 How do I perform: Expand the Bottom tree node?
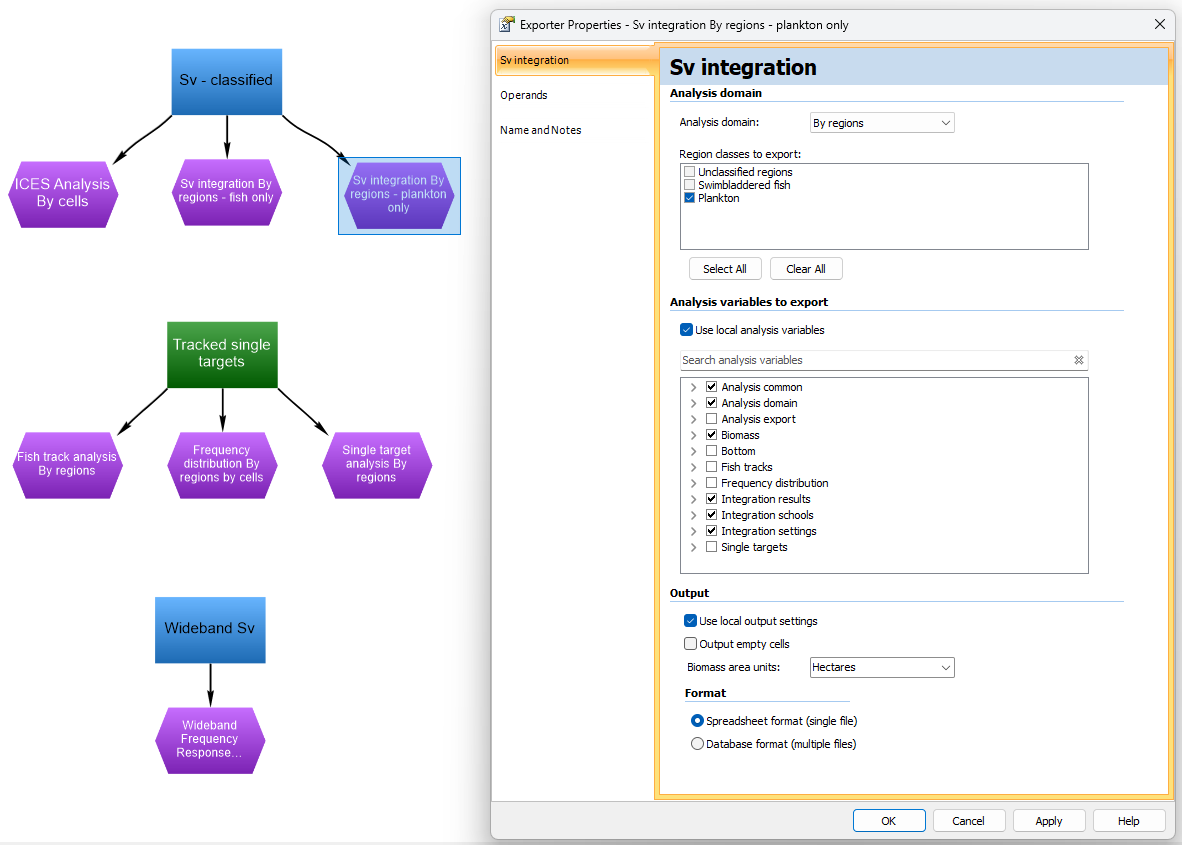[694, 451]
